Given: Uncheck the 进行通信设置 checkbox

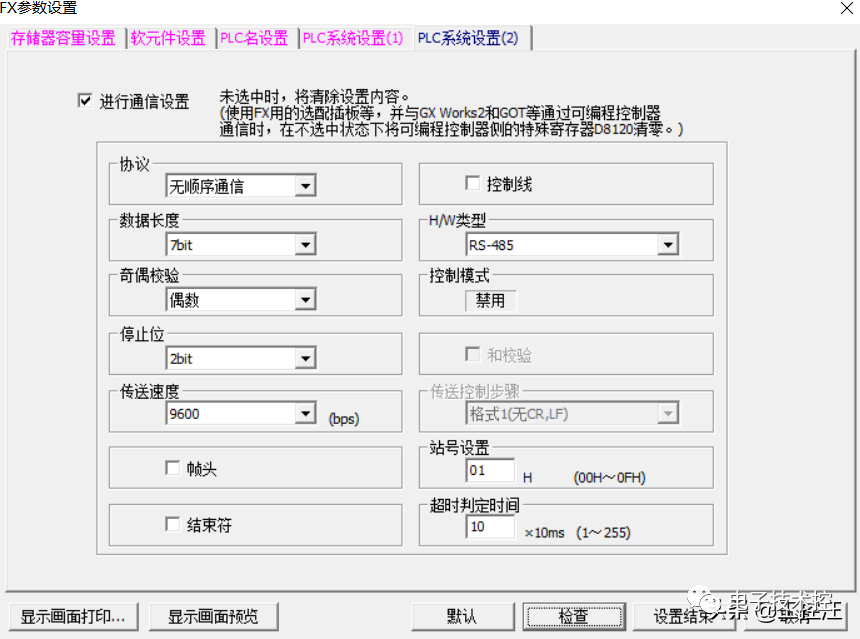Looking at the screenshot, I should coord(85,99).
